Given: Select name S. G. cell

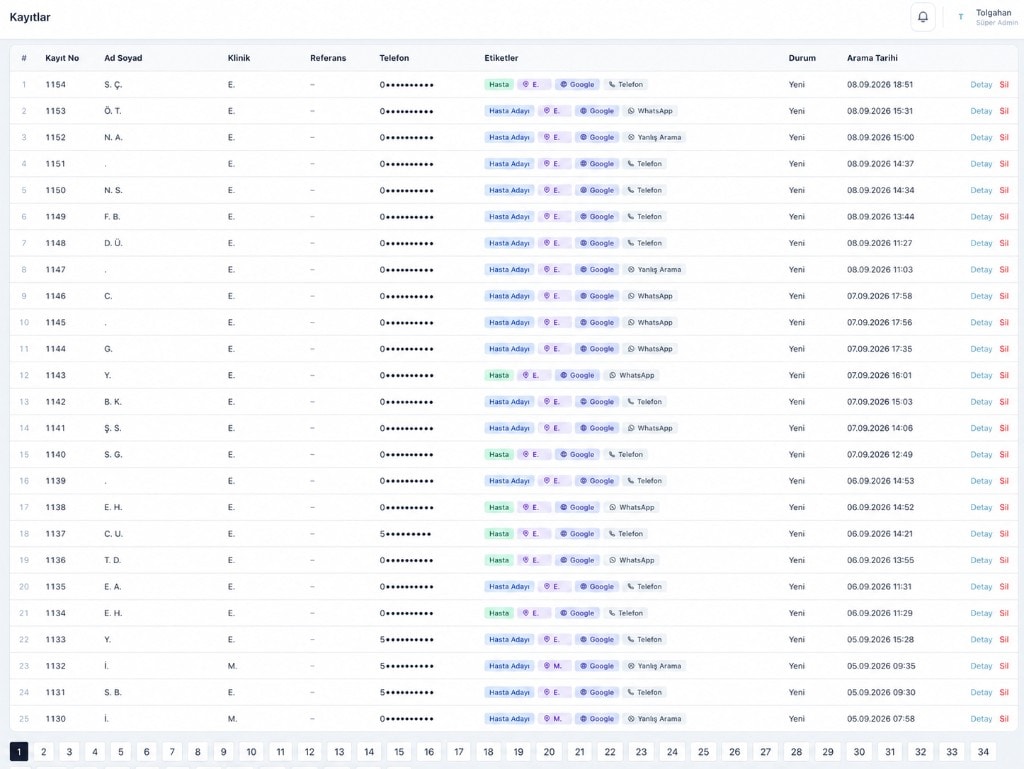Looking at the screenshot, I should click(113, 454).
